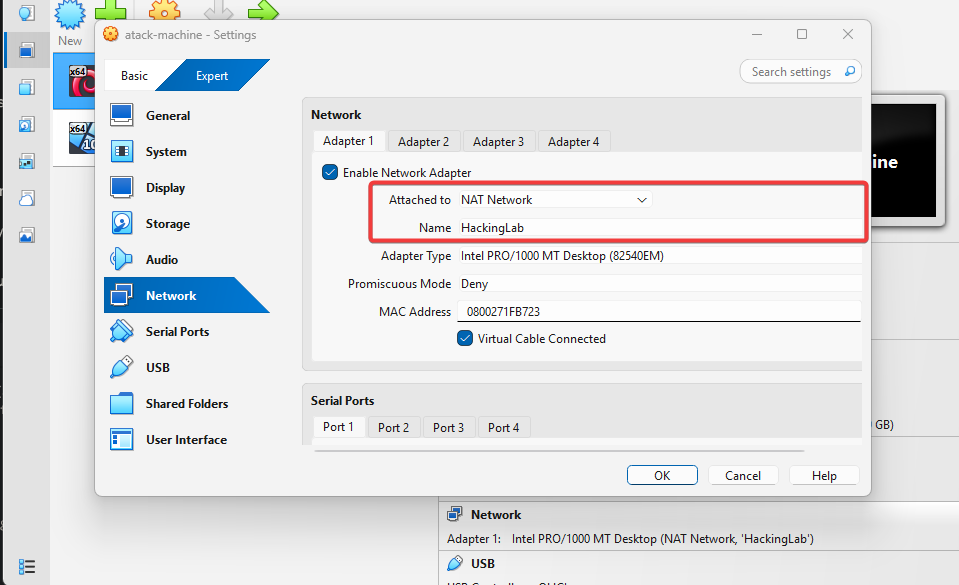The height and width of the screenshot is (585, 959).
Task: Switch to the Basic settings mode tab
Action: click(x=135, y=76)
